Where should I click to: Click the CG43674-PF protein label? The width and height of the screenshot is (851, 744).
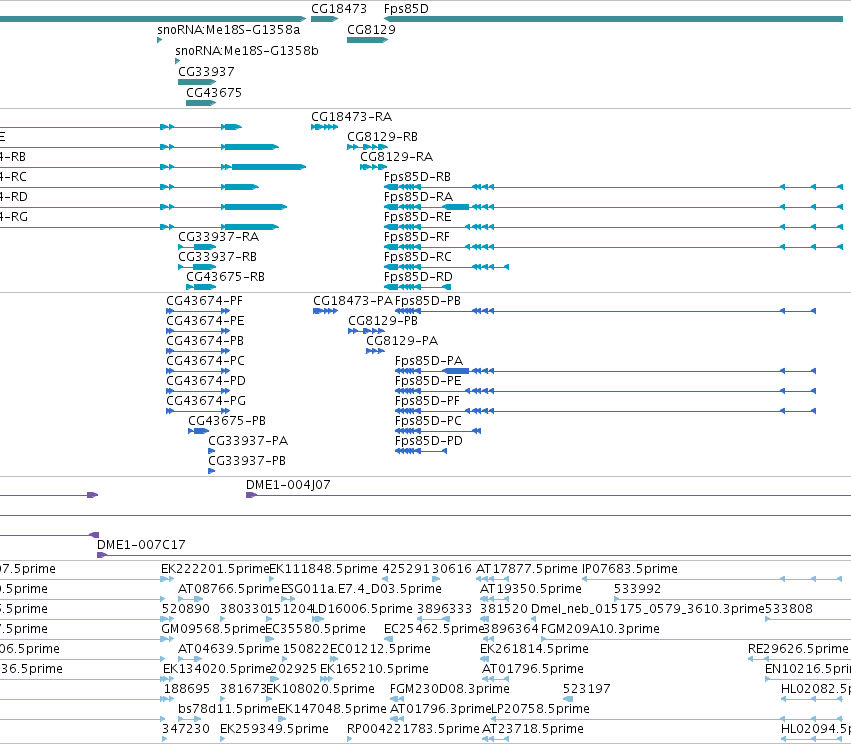(x=204, y=301)
